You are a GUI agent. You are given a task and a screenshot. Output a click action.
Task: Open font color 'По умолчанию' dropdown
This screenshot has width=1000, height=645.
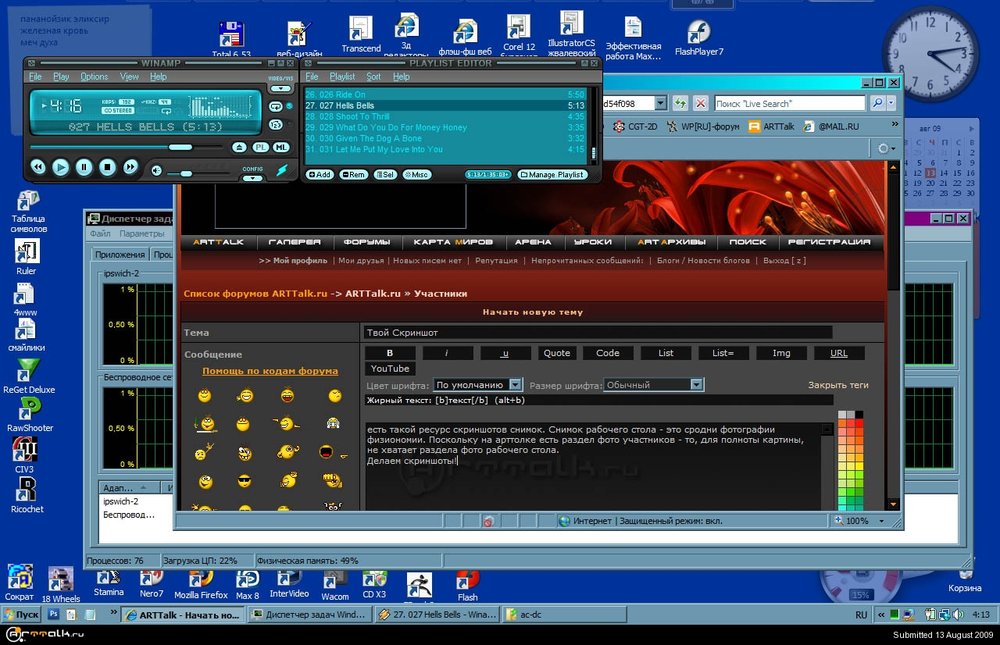point(515,385)
